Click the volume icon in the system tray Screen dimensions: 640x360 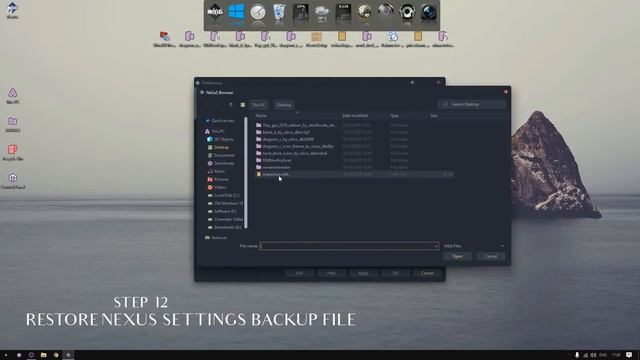point(593,355)
